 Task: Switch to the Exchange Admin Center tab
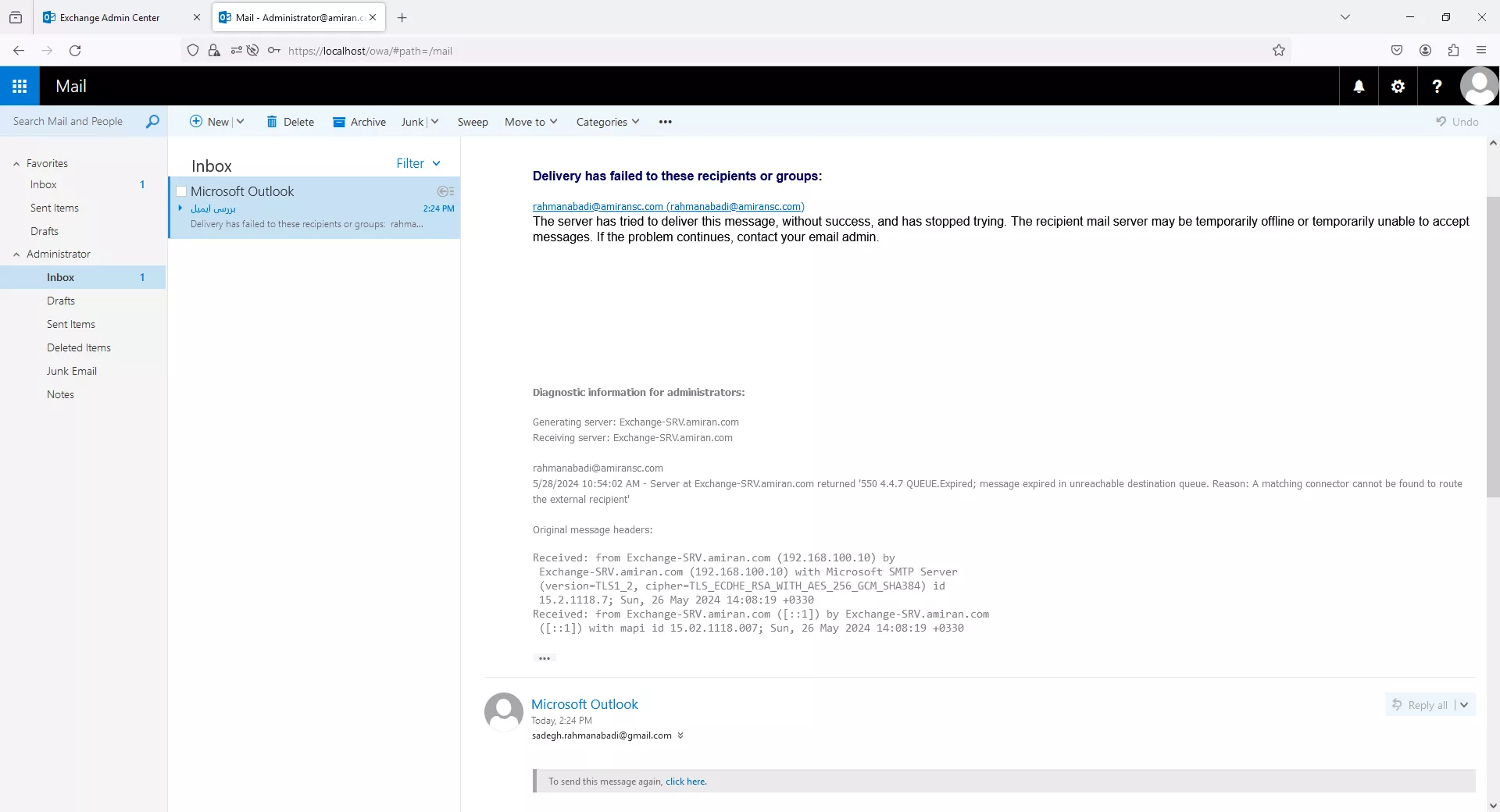click(109, 17)
